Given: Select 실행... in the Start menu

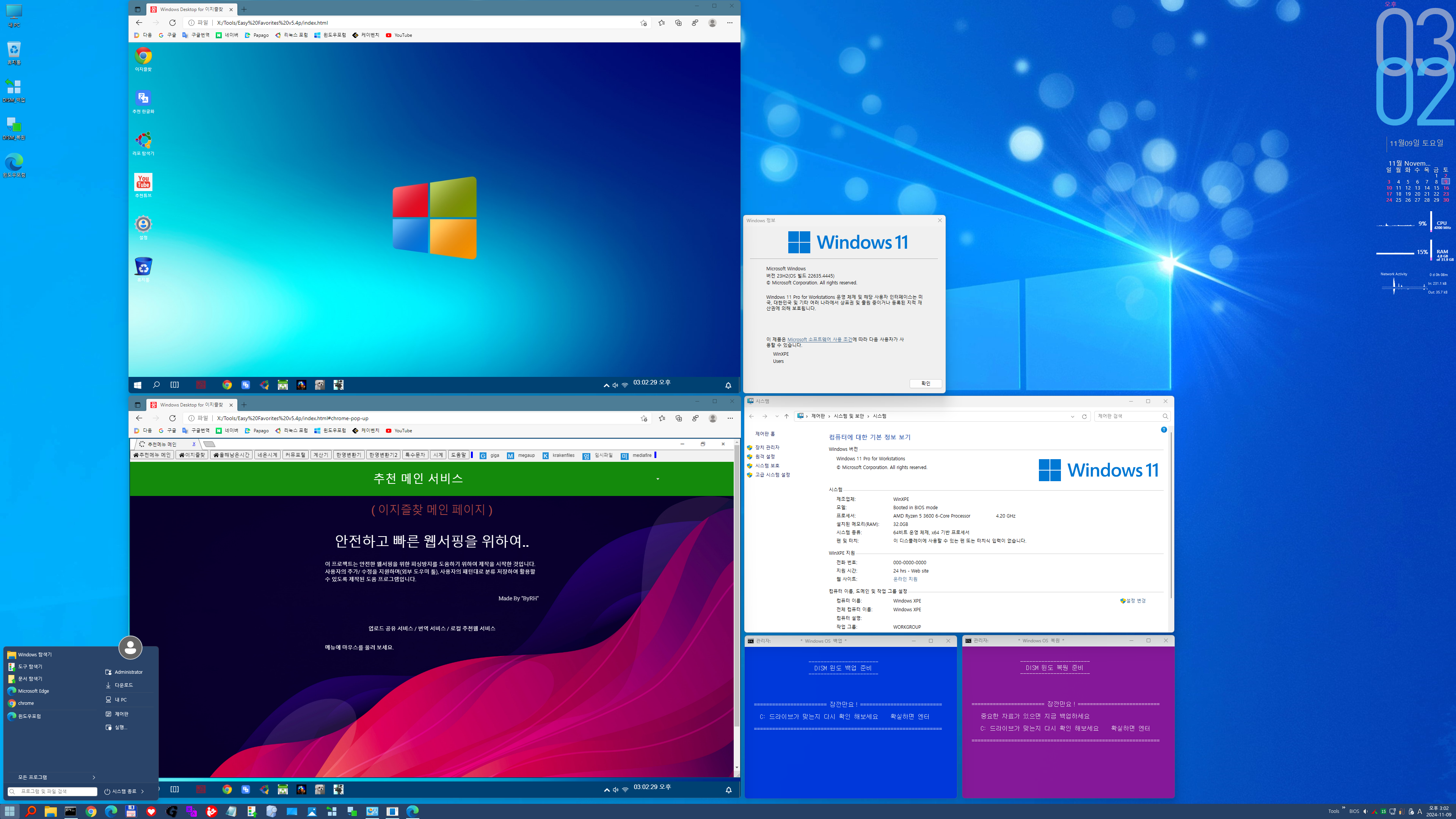Looking at the screenshot, I should click(116, 728).
